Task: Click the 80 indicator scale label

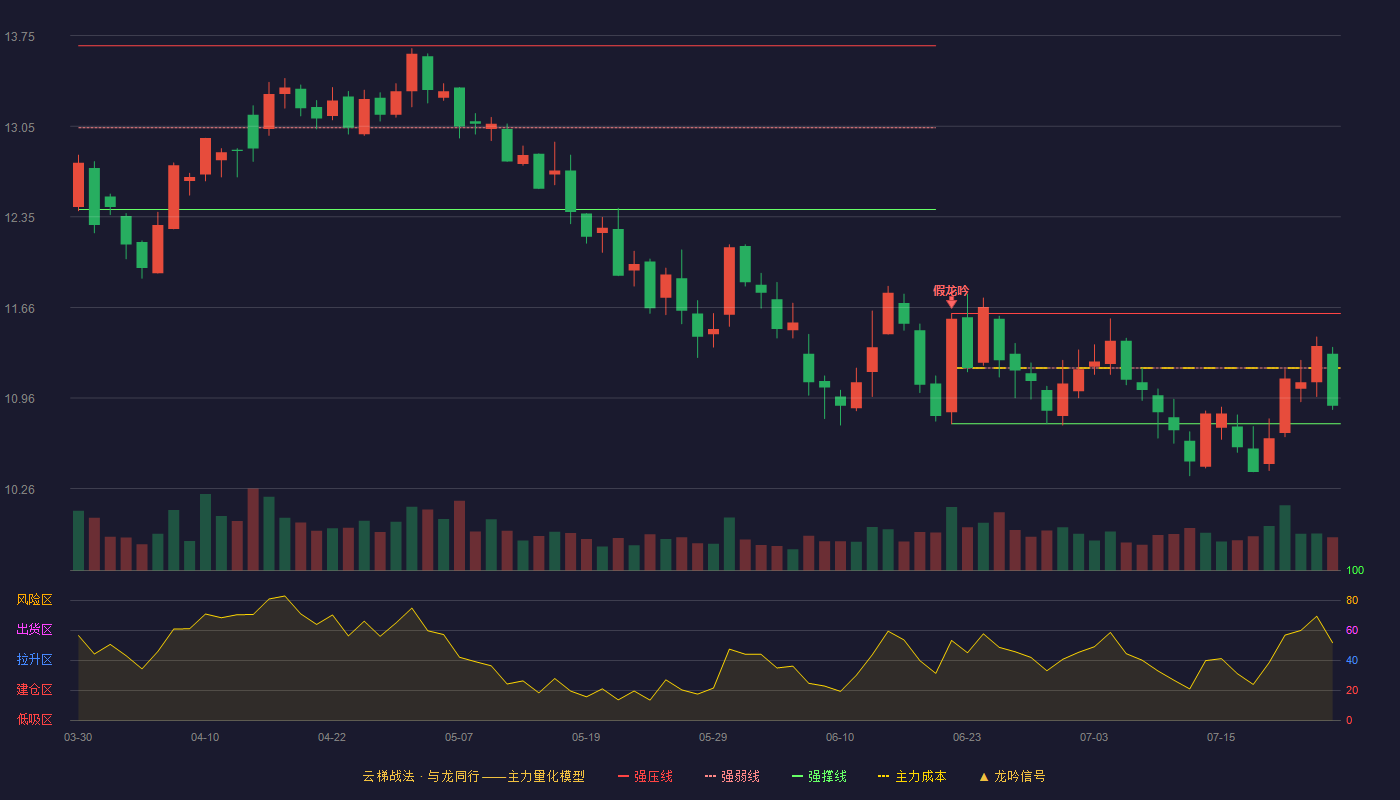Action: pyautogui.click(x=1352, y=600)
